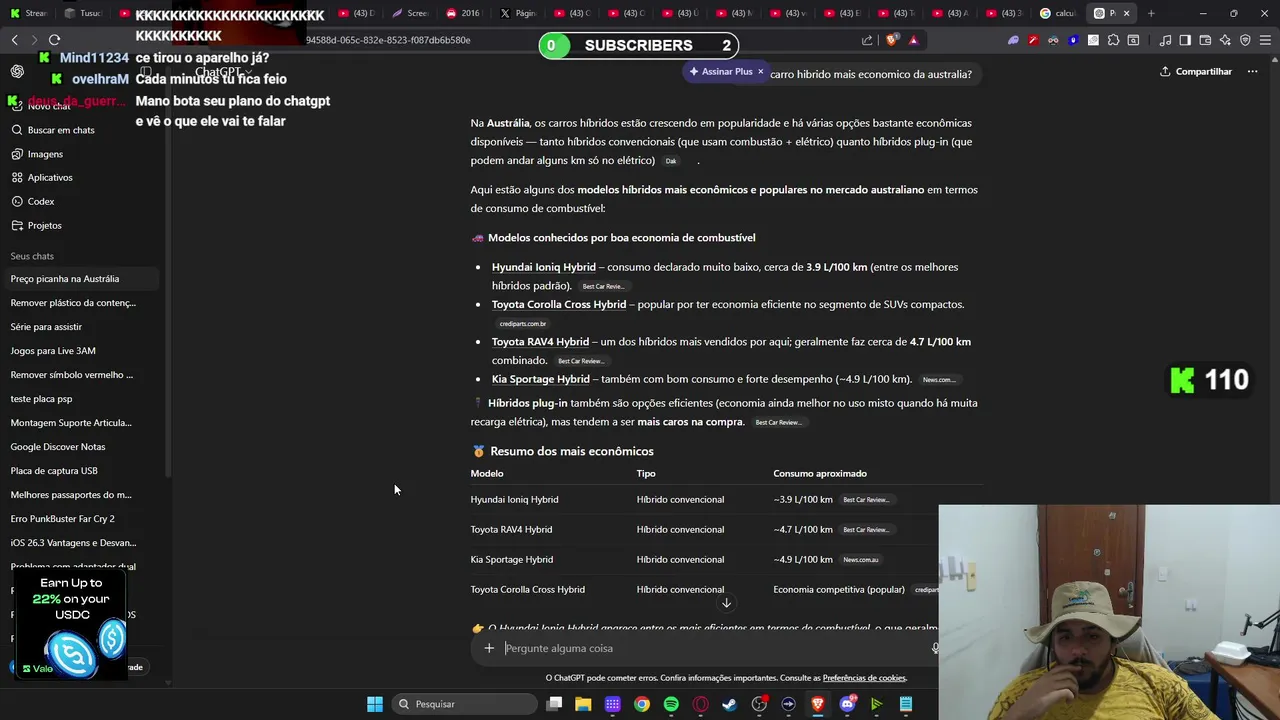Open chat 'Jogos para Live 3AM'
The width and height of the screenshot is (1280, 720).
click(x=80, y=351)
